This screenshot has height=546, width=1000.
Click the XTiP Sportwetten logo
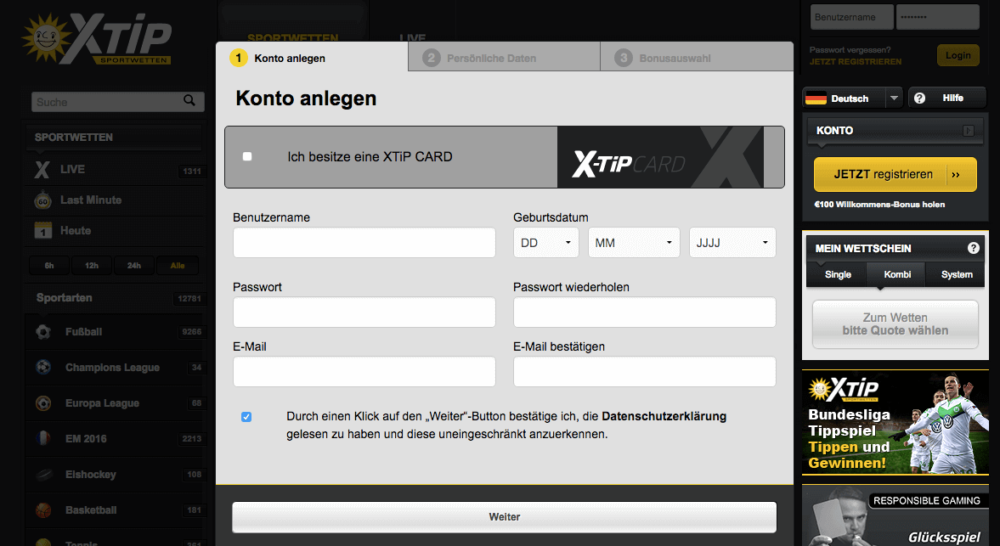pyautogui.click(x=97, y=39)
